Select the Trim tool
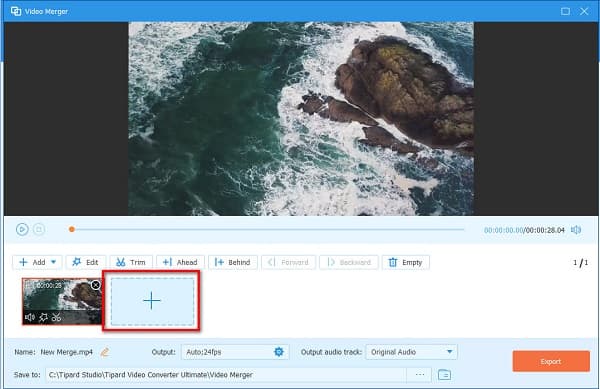Screen dimensions: 600x389 point(131,262)
